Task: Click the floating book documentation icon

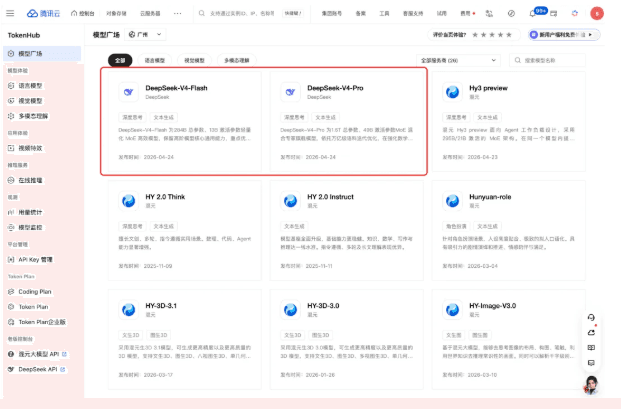Action: (x=591, y=348)
